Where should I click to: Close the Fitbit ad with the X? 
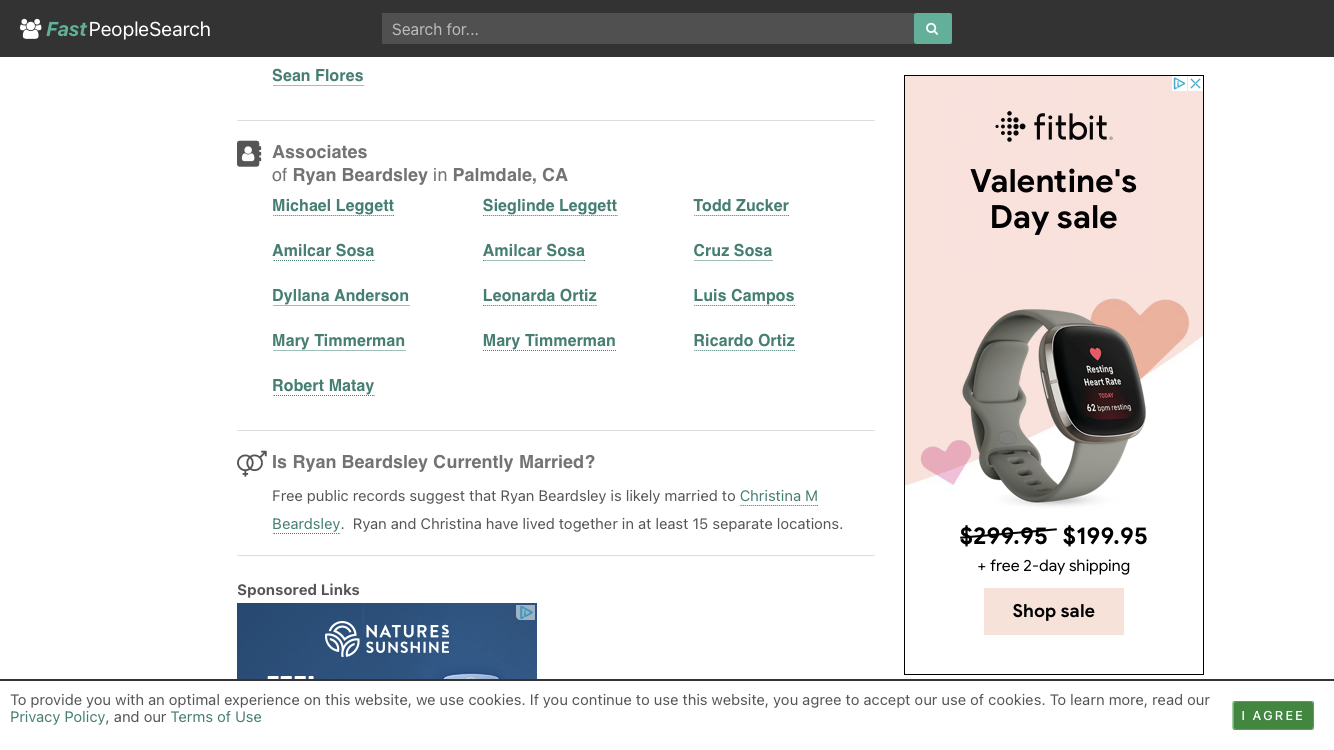[x=1195, y=84]
